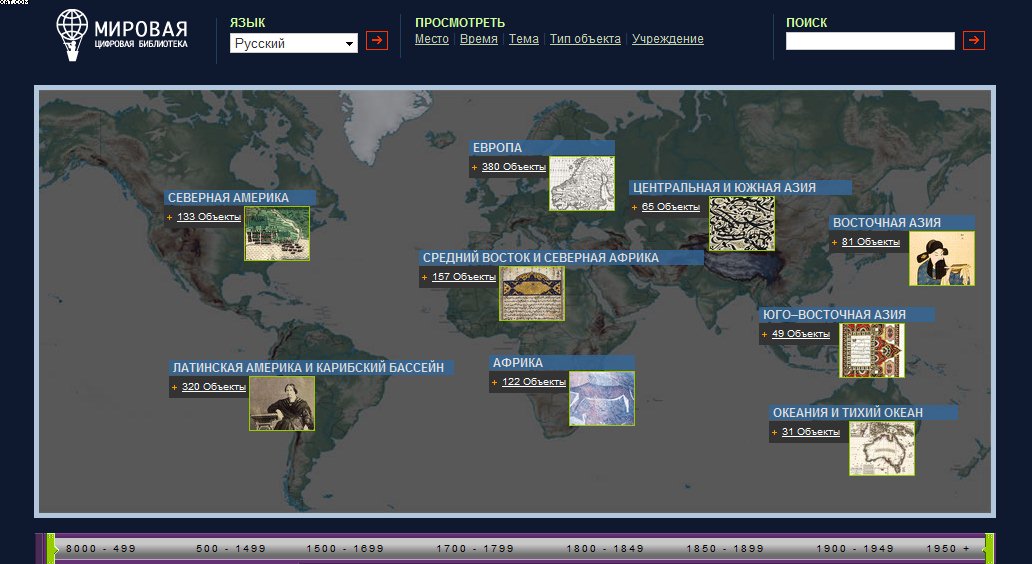Select the ЕВРОПА region heading
Image resolution: width=1032 pixels, height=564 pixels.
coord(498,148)
